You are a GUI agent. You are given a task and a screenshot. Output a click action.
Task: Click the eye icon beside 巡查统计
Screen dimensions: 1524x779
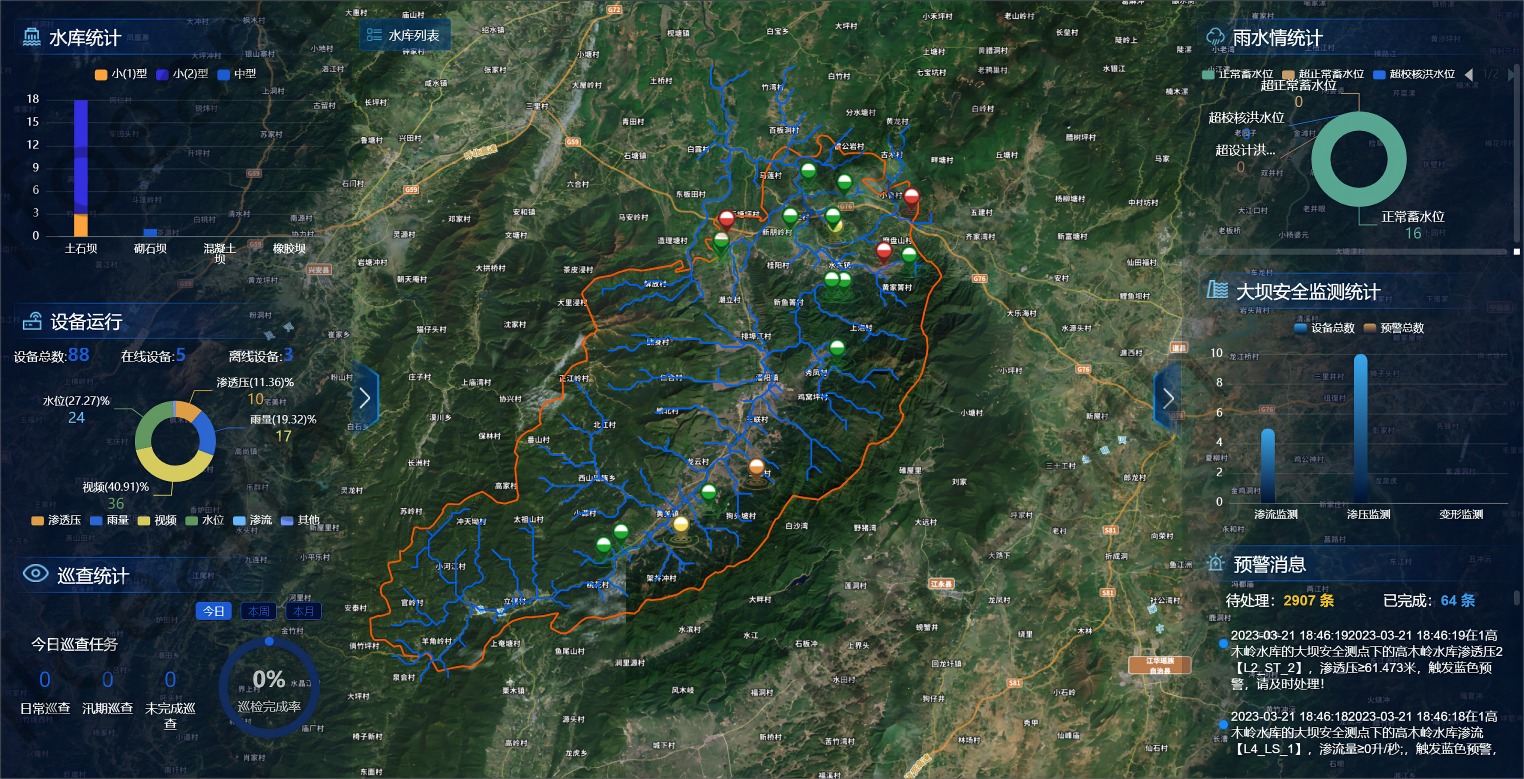(x=36, y=573)
